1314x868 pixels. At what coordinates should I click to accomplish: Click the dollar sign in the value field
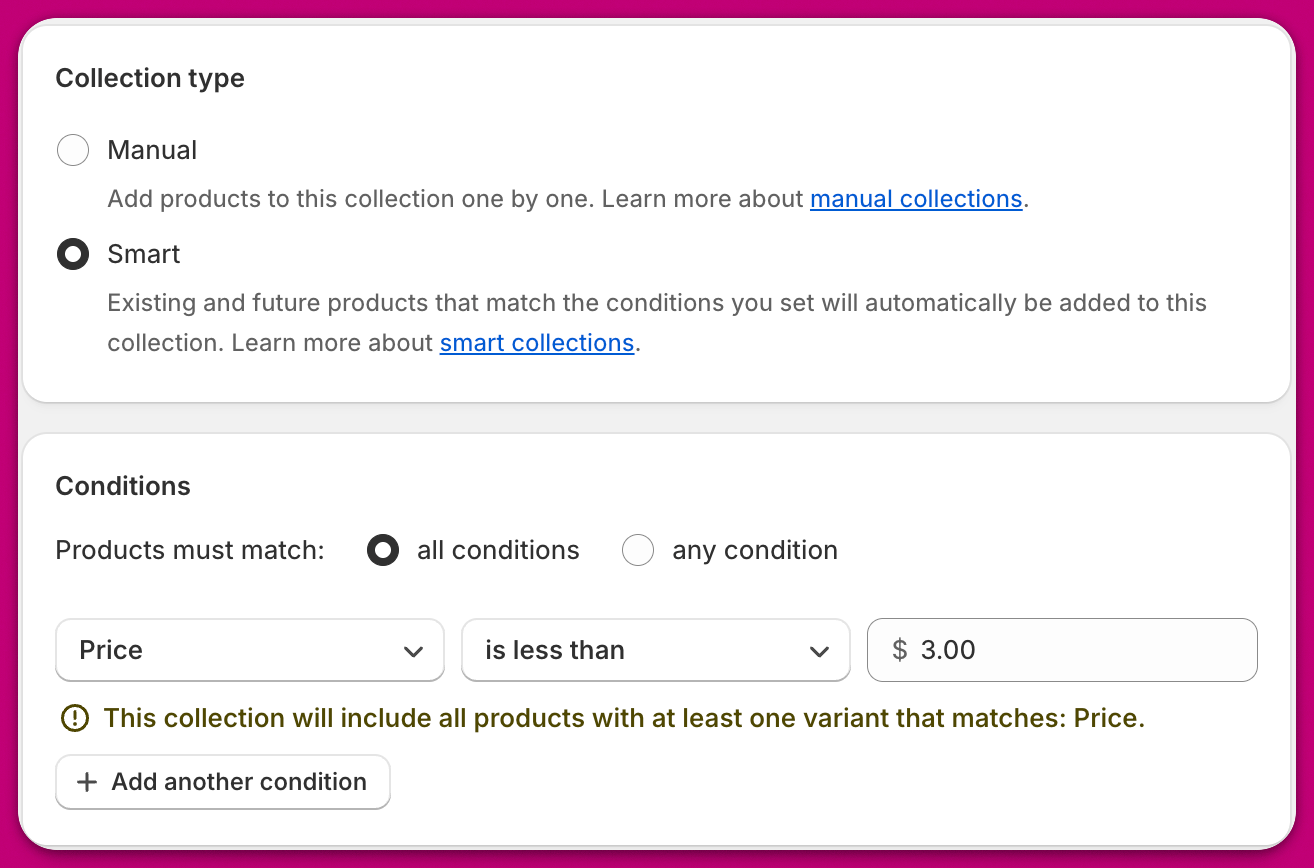point(899,650)
